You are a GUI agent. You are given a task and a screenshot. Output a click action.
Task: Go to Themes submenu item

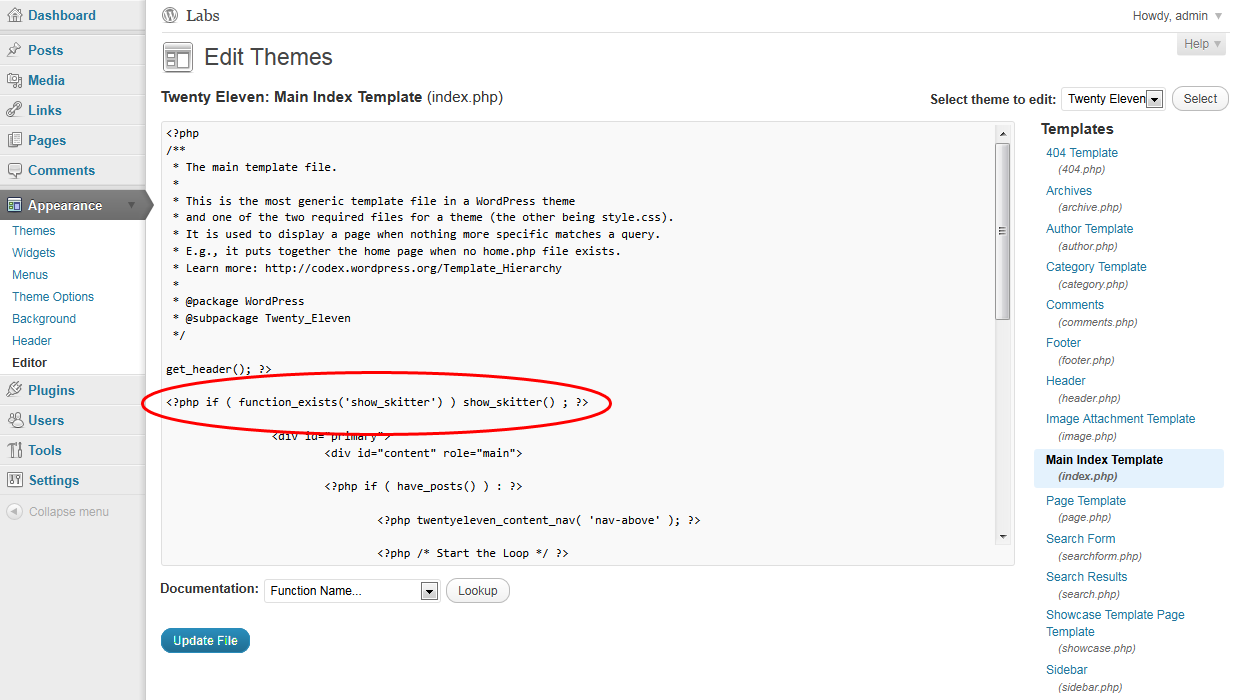[34, 231]
